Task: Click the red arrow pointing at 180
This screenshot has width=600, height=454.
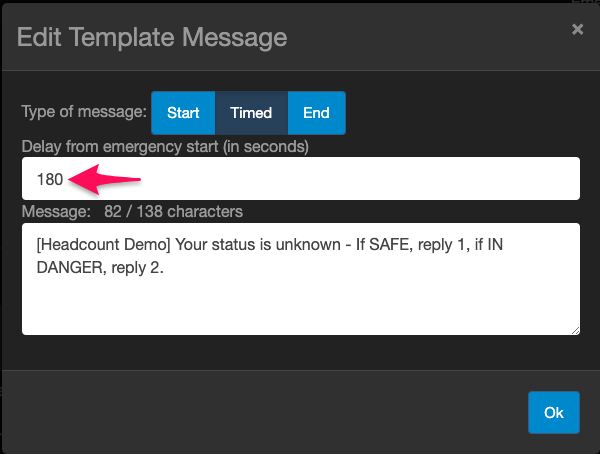Action: tap(108, 181)
